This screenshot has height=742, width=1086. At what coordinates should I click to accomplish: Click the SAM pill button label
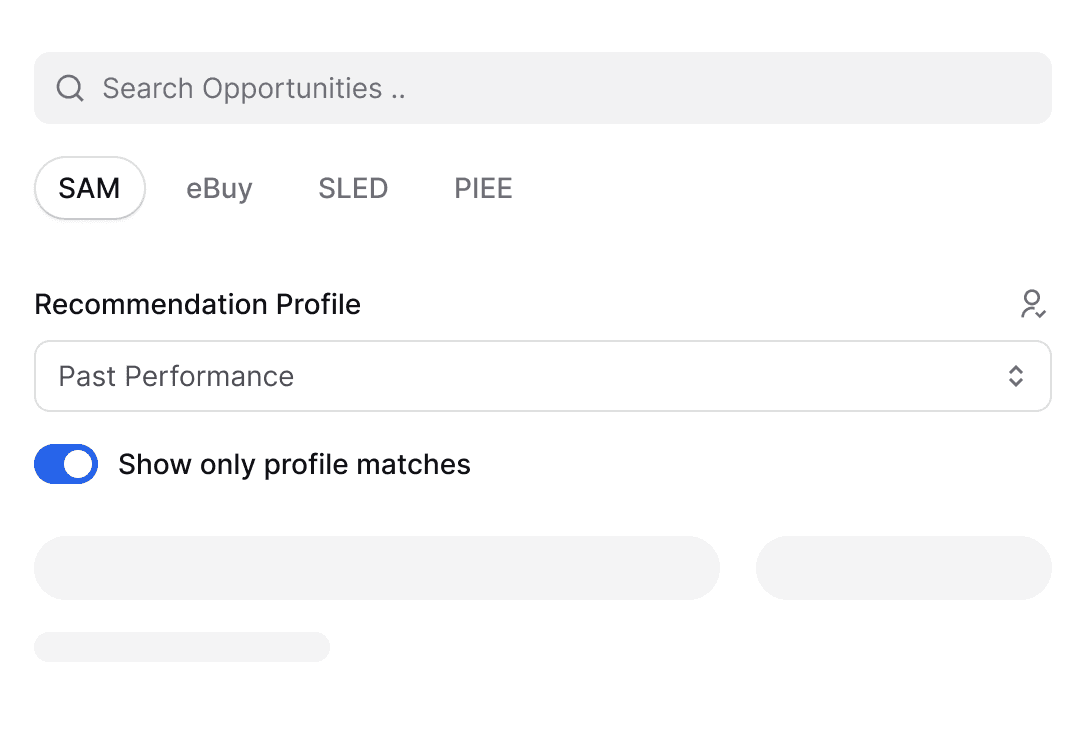click(89, 188)
